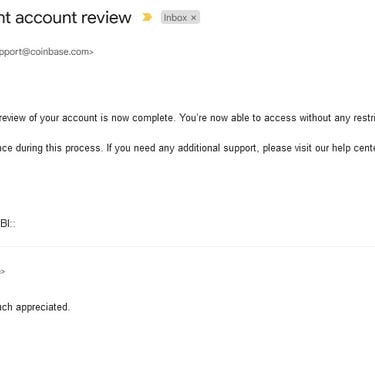Image resolution: width=375 pixels, height=366 pixels.
Task: Click the horizontal divider between messages
Action: [187, 247]
